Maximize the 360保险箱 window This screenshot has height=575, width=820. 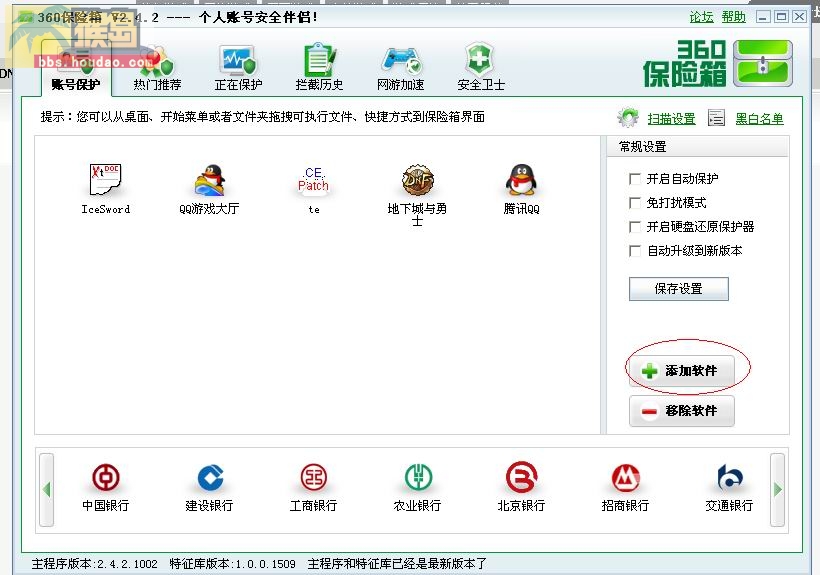(781, 17)
